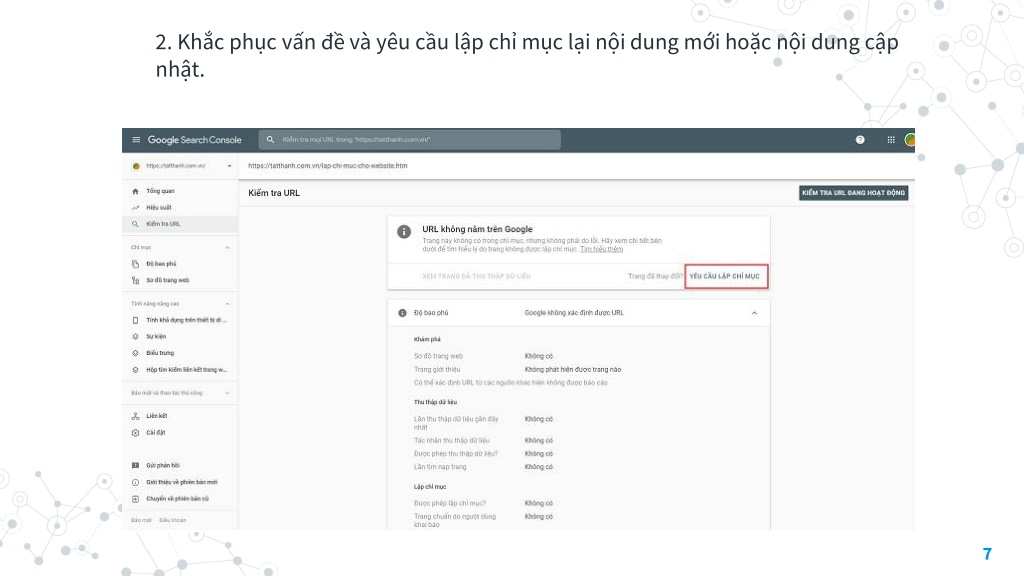Click Sự kiện in sidebar
This screenshot has height=576, width=1024.
pyautogui.click(x=156, y=336)
